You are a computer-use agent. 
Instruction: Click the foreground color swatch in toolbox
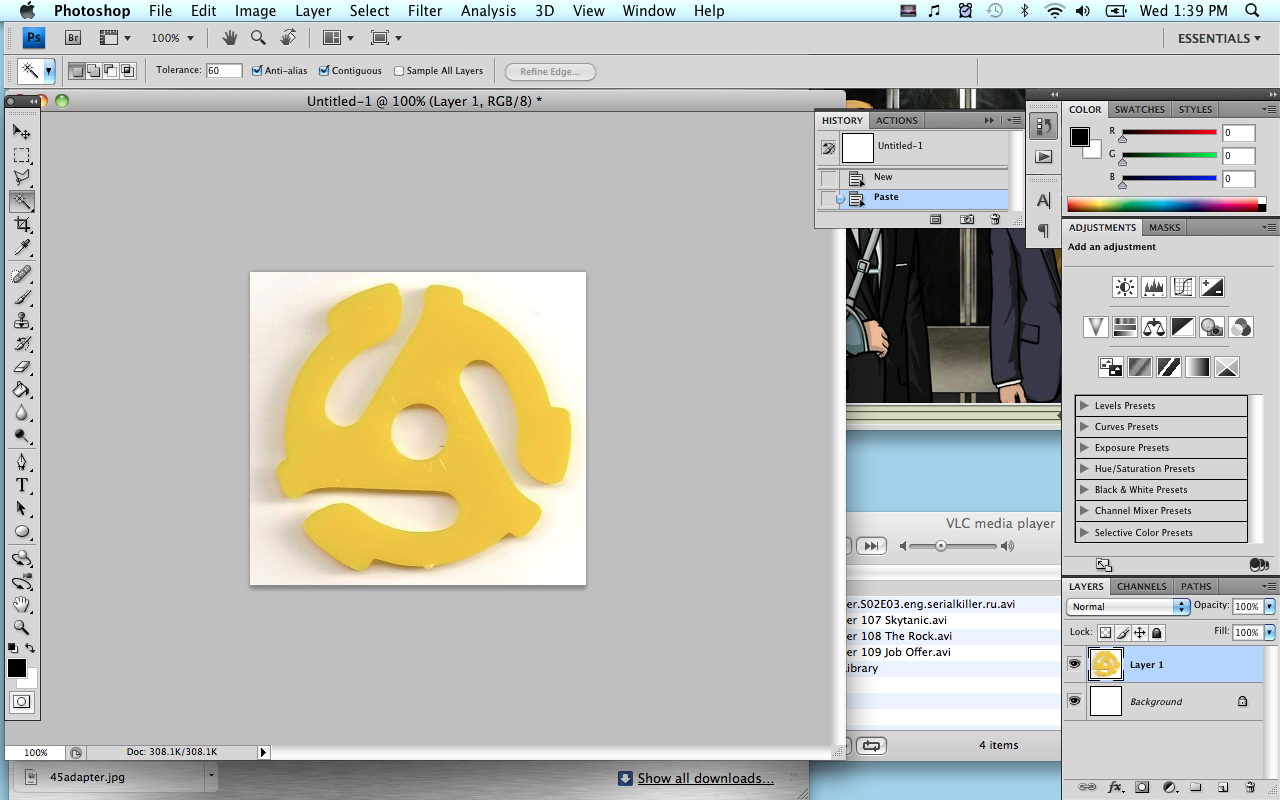pos(17,668)
